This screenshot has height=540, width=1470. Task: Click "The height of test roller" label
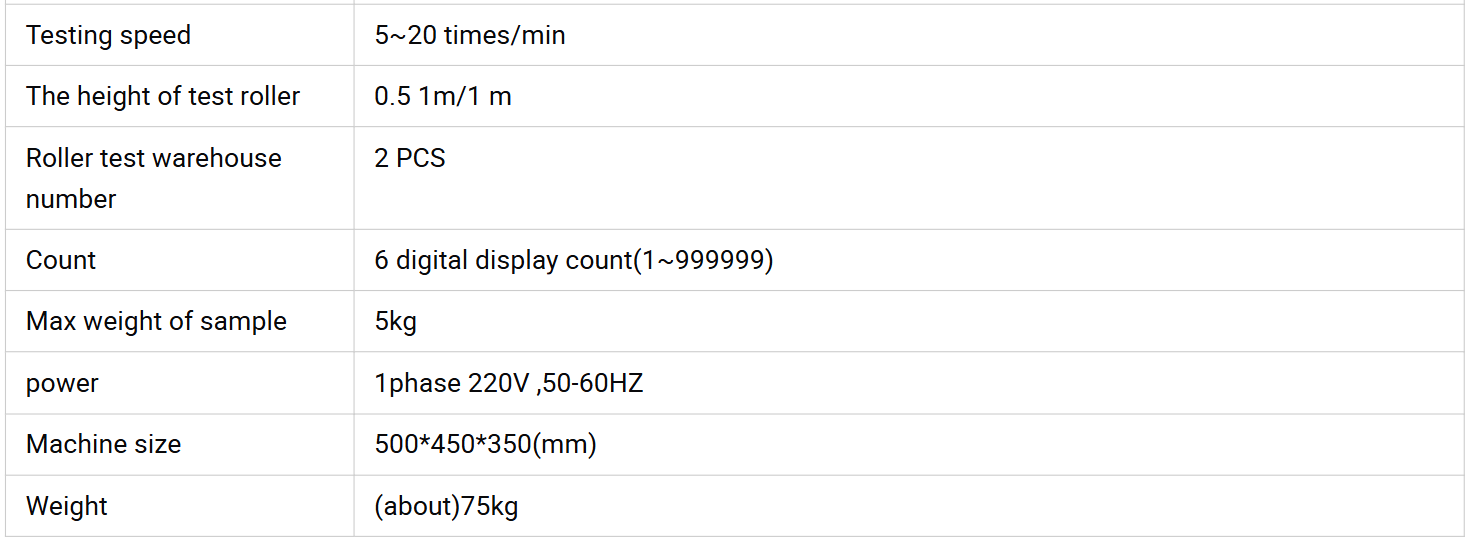tap(163, 97)
